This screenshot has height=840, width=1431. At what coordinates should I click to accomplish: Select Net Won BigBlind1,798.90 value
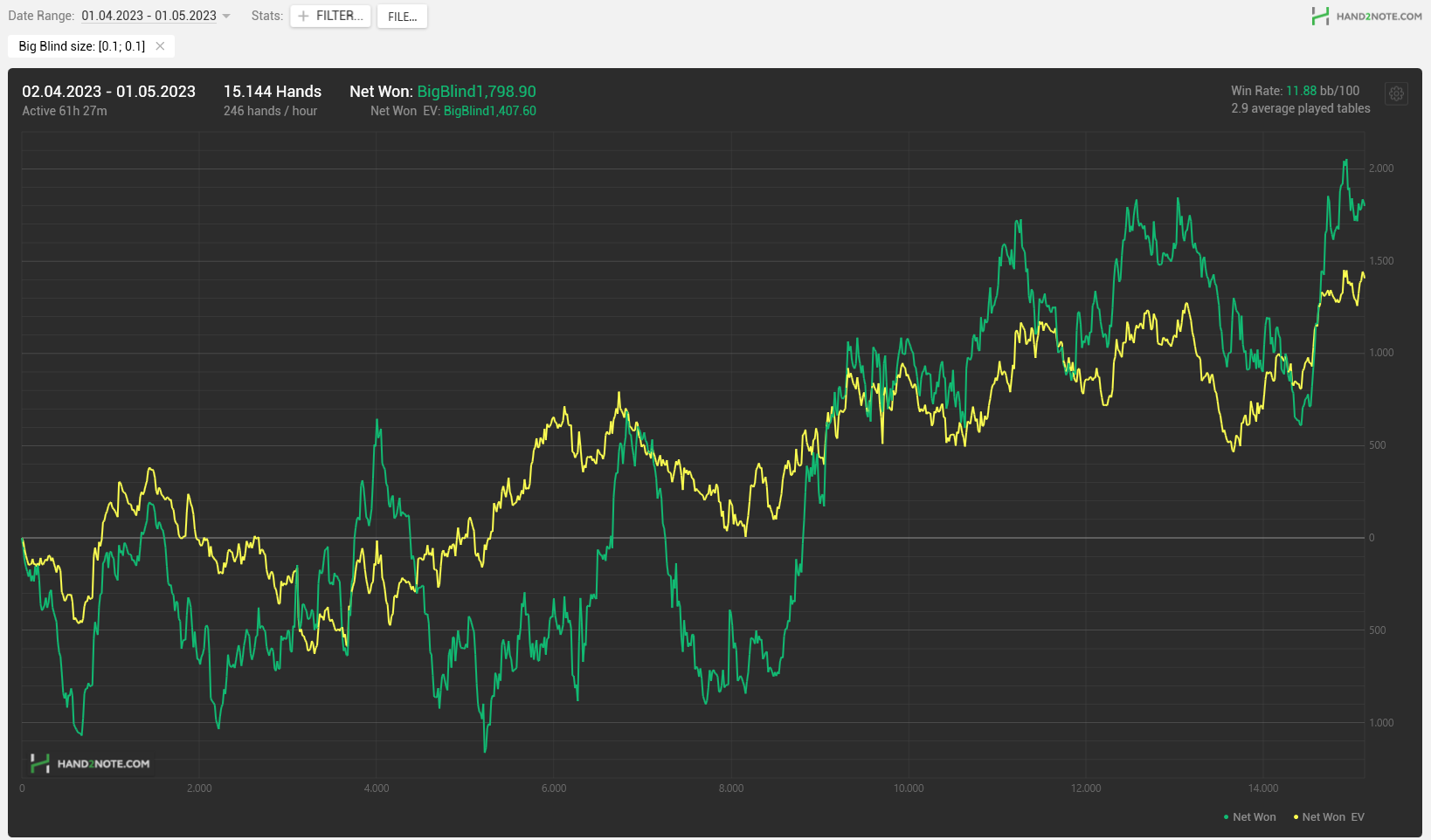click(x=477, y=92)
